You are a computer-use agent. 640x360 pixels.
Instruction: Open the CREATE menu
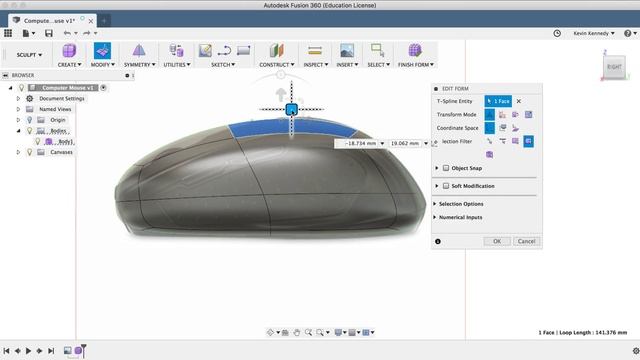click(69, 65)
